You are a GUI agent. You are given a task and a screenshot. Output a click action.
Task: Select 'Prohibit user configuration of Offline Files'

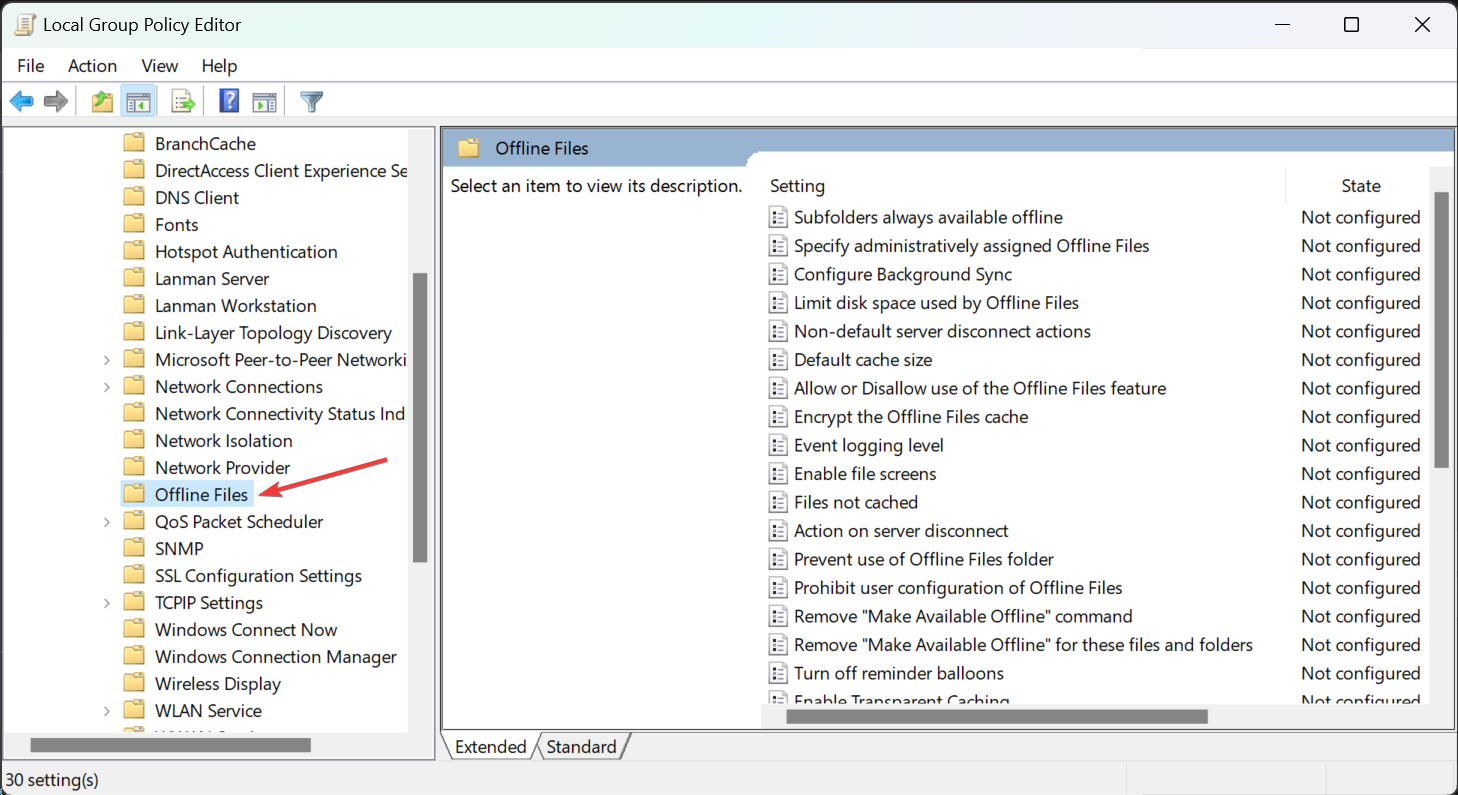pos(958,588)
